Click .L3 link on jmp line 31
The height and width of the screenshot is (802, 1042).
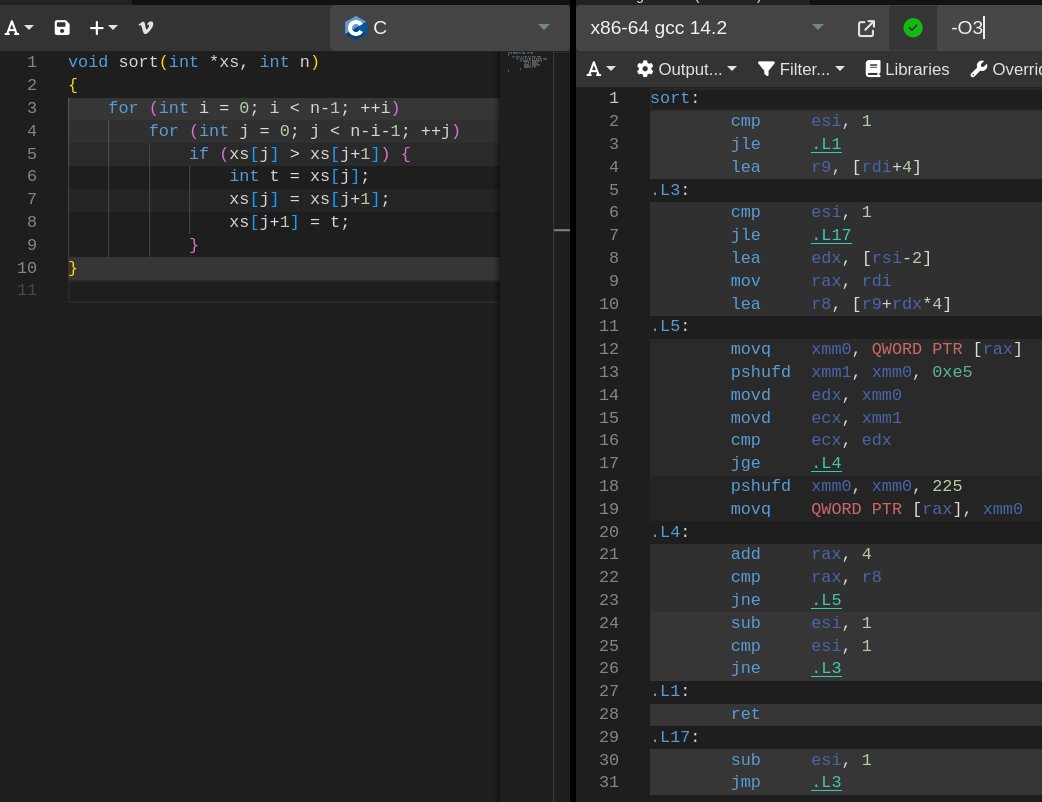point(826,782)
